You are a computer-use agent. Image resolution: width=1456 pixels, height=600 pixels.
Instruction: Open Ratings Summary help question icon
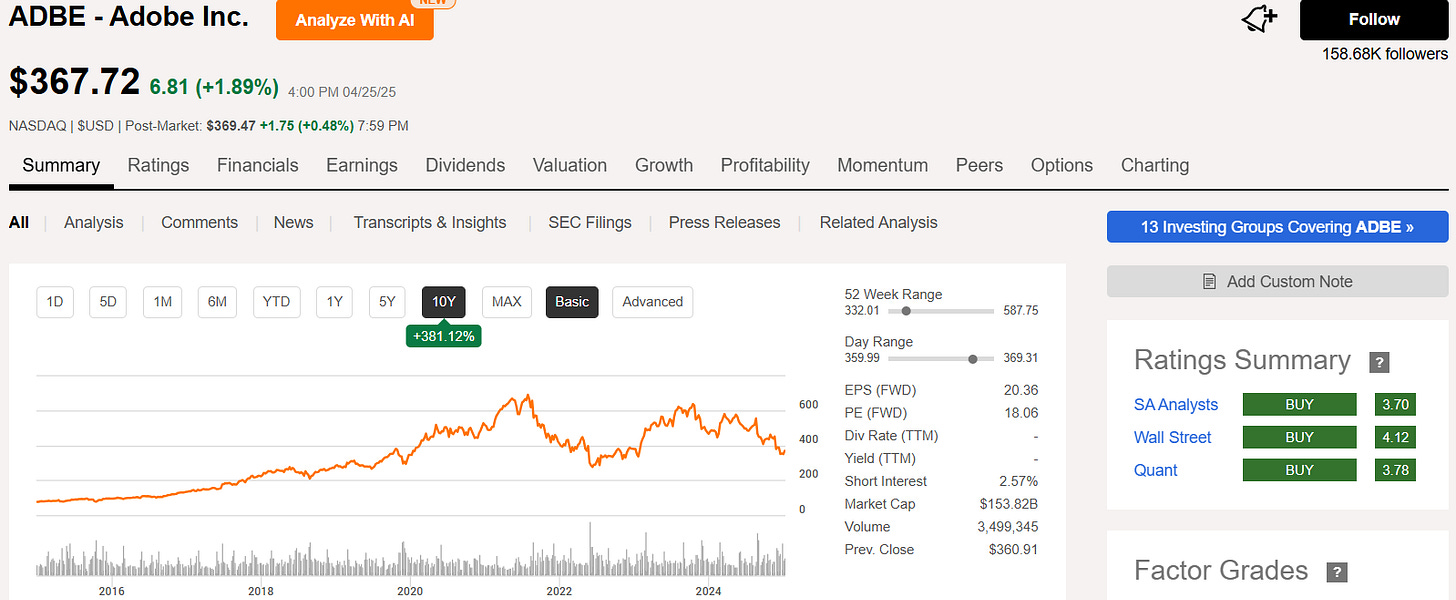click(x=1379, y=362)
